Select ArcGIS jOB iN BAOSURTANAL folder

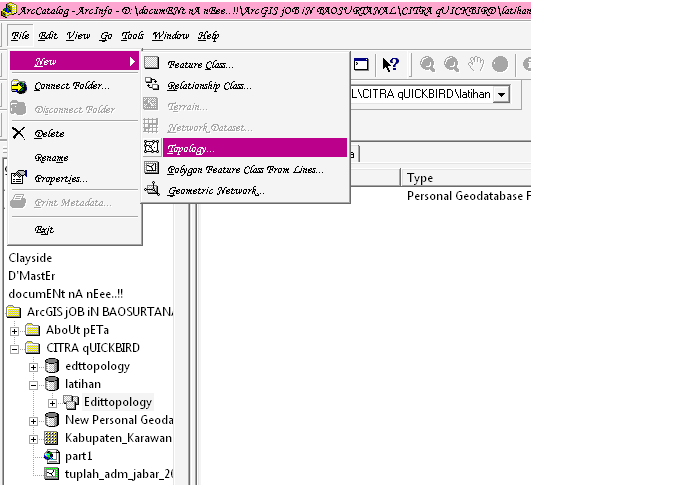100,312
